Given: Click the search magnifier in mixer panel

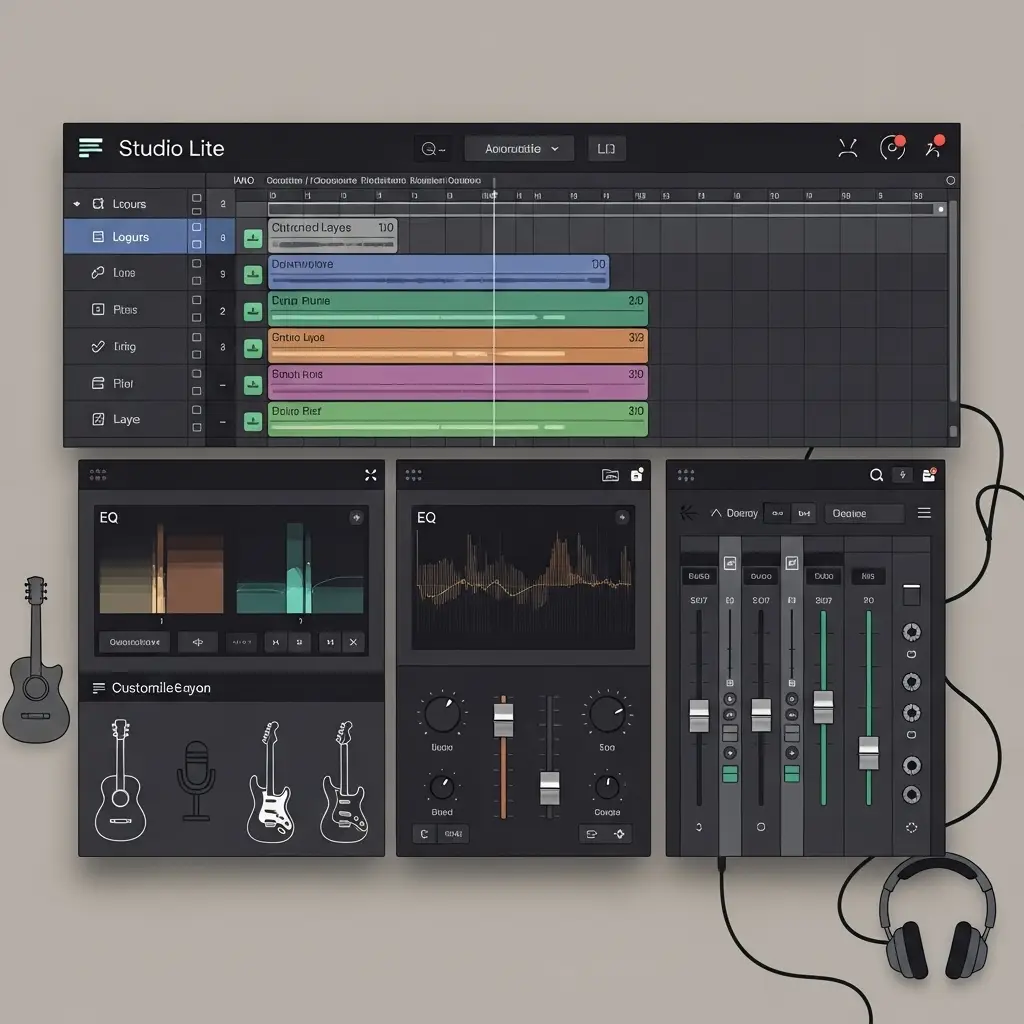Looking at the screenshot, I should click(876, 475).
